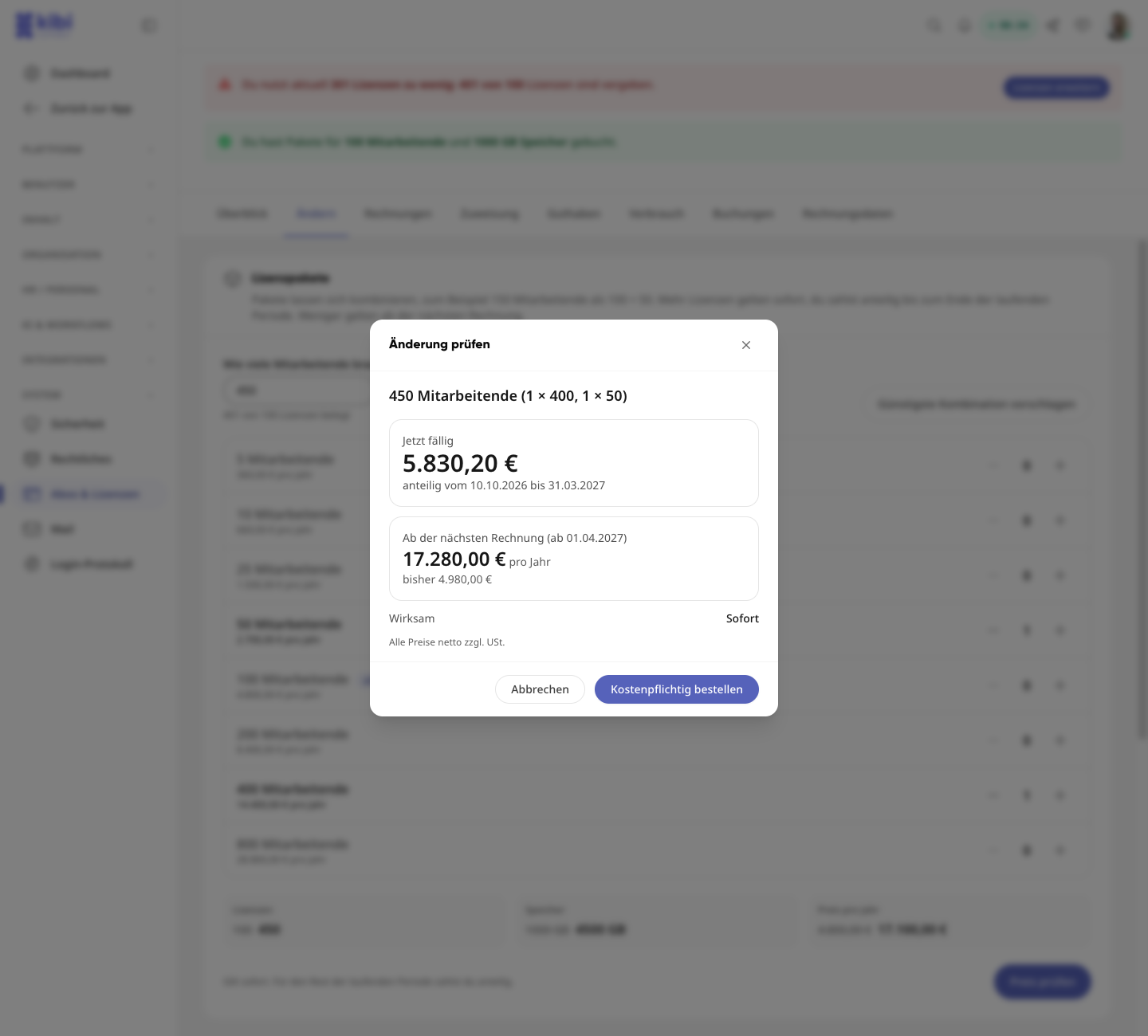Screen dimensions: 1148x1036
Task: Click the 'Sofort' value
Action: [742, 618]
